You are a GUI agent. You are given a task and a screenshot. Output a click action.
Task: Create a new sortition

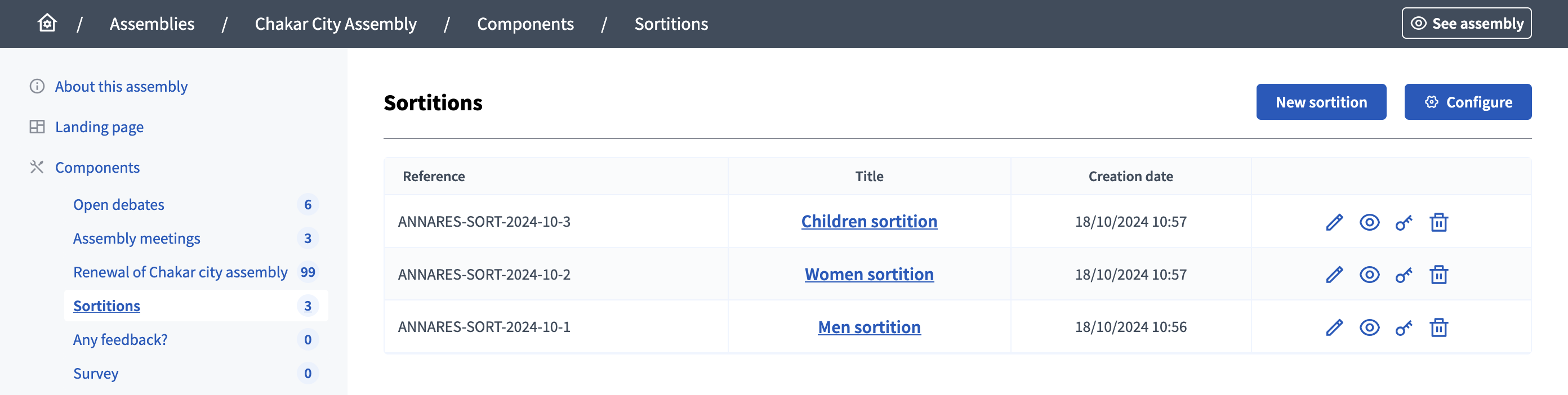pyautogui.click(x=1321, y=102)
